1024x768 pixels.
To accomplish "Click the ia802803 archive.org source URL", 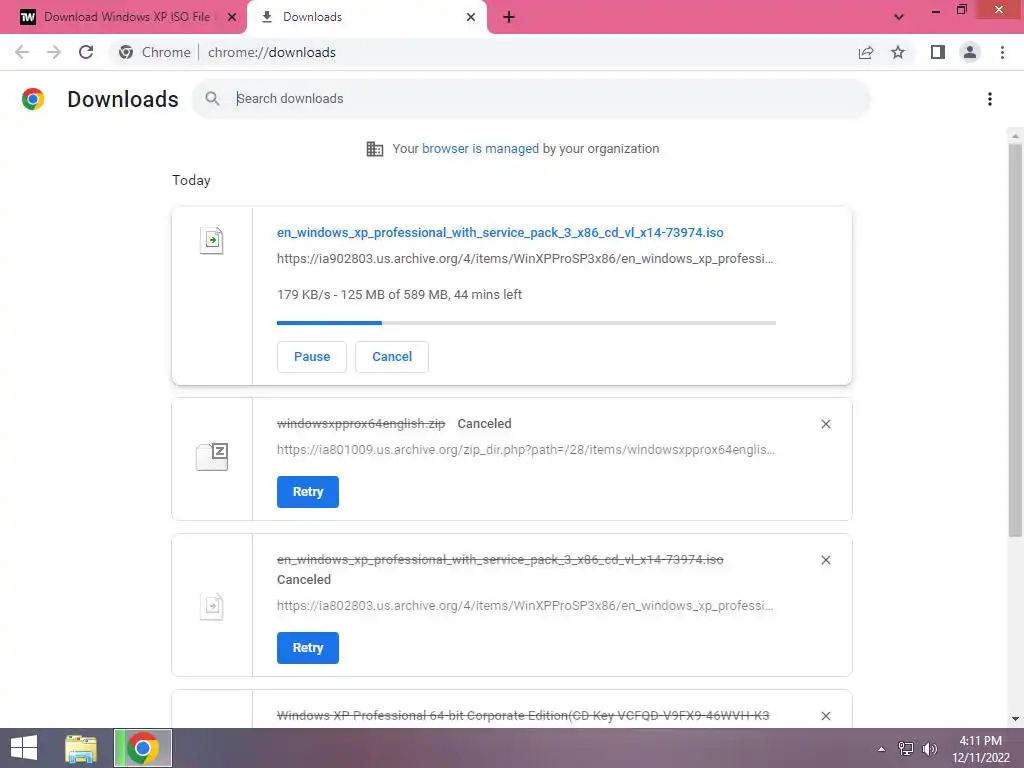I will [525, 606].
